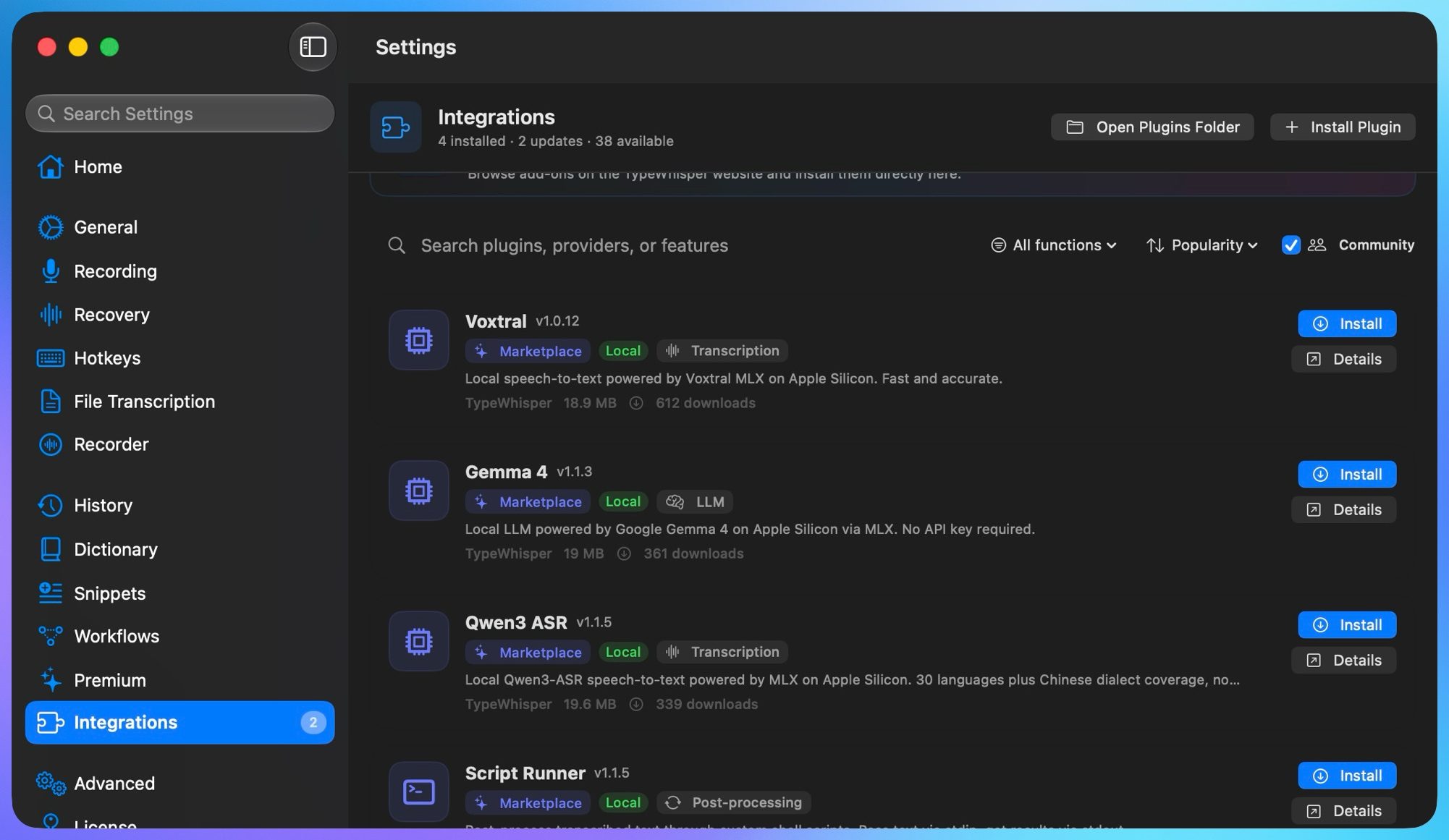The height and width of the screenshot is (840, 1449).
Task: Select the Integrations sidebar item
Action: pos(179,722)
